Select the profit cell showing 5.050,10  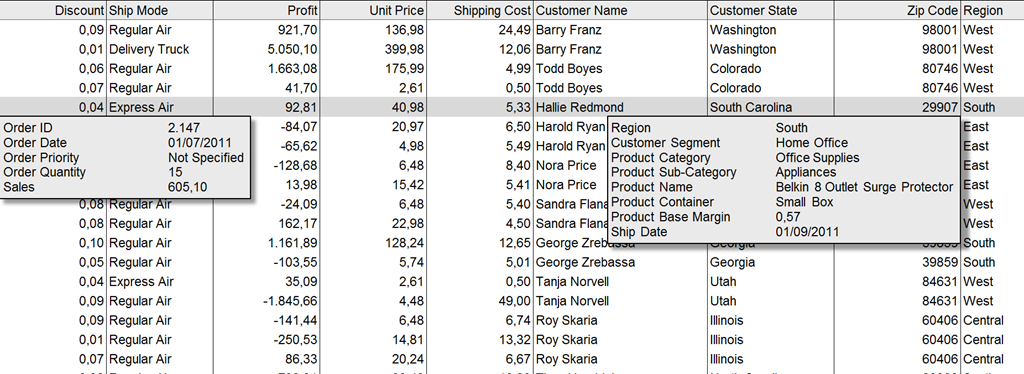point(266,49)
